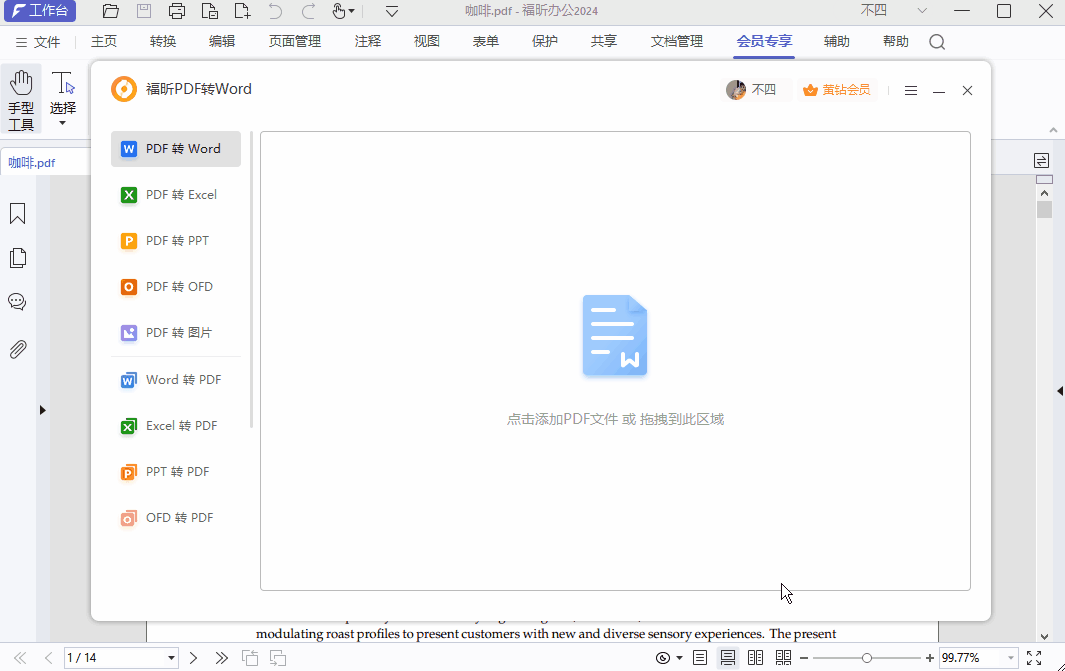Open the Comments panel in sidebar
This screenshot has height=671, width=1065.
click(x=17, y=301)
